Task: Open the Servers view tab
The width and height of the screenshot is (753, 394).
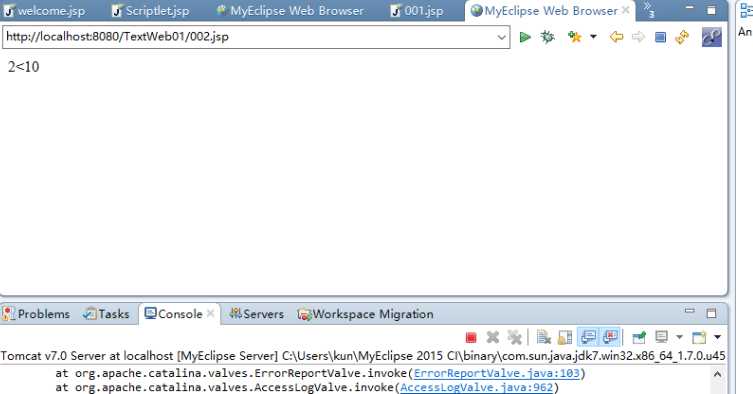Action: 256,314
